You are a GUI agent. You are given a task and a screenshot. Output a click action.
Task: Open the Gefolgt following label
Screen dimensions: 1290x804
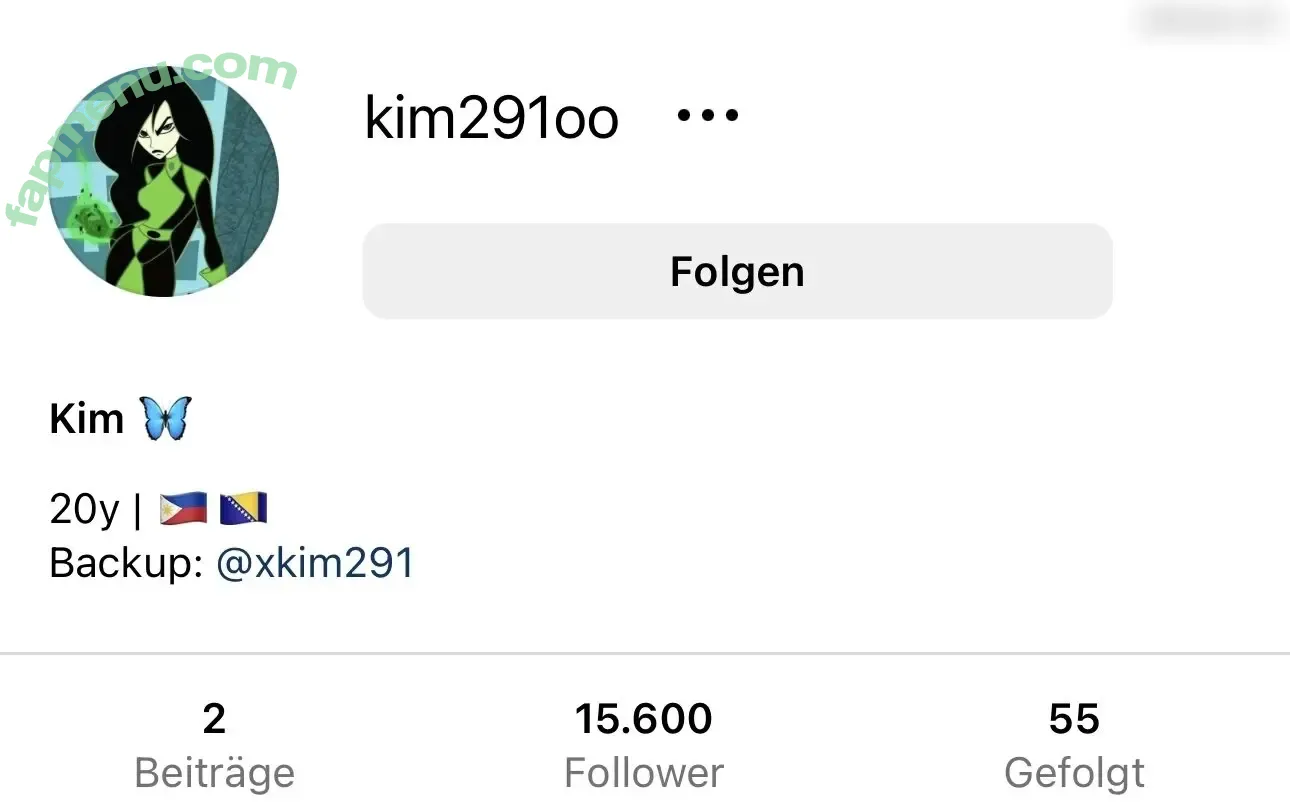tap(1074, 773)
